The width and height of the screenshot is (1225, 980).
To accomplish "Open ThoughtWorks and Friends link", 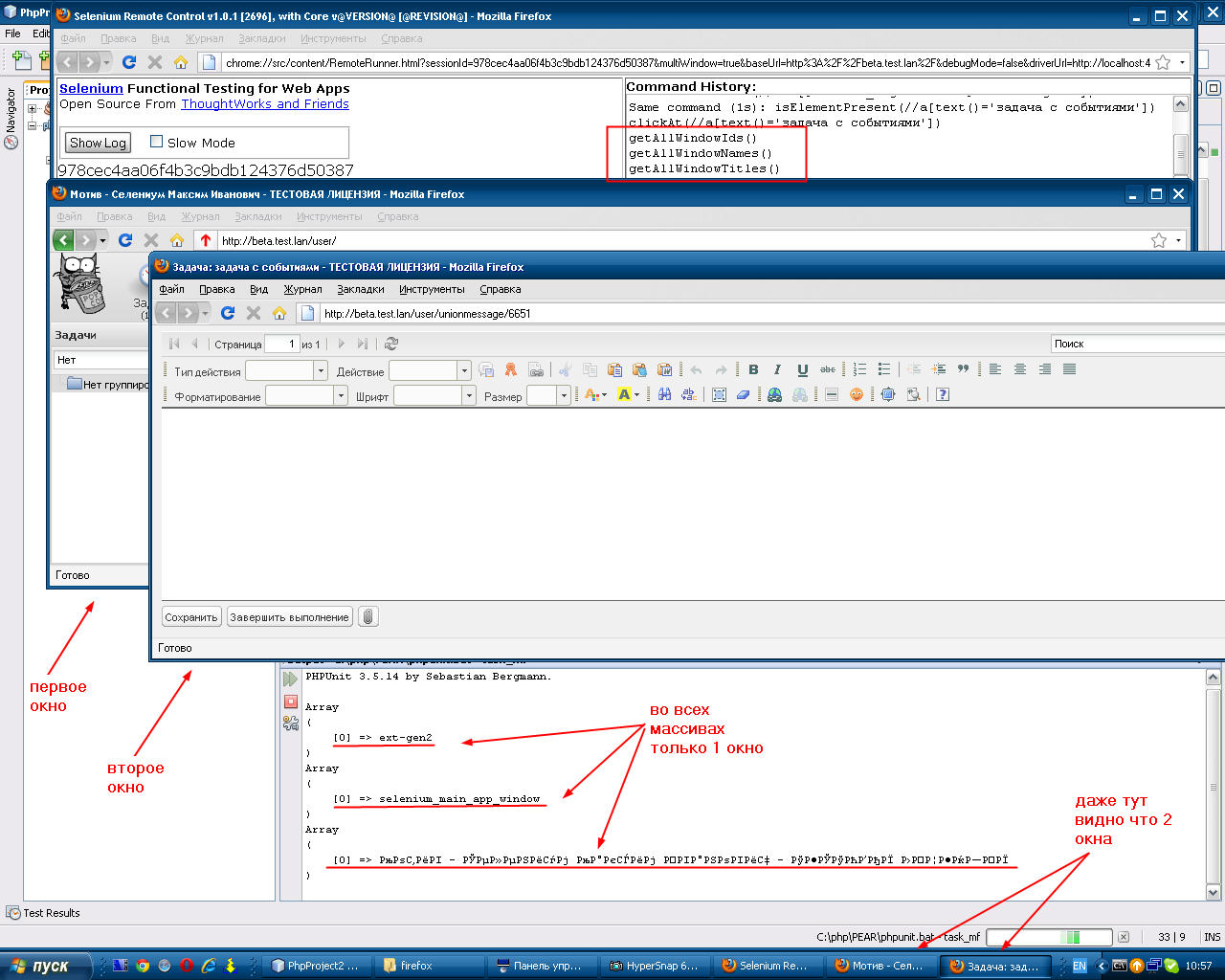I will [265, 103].
